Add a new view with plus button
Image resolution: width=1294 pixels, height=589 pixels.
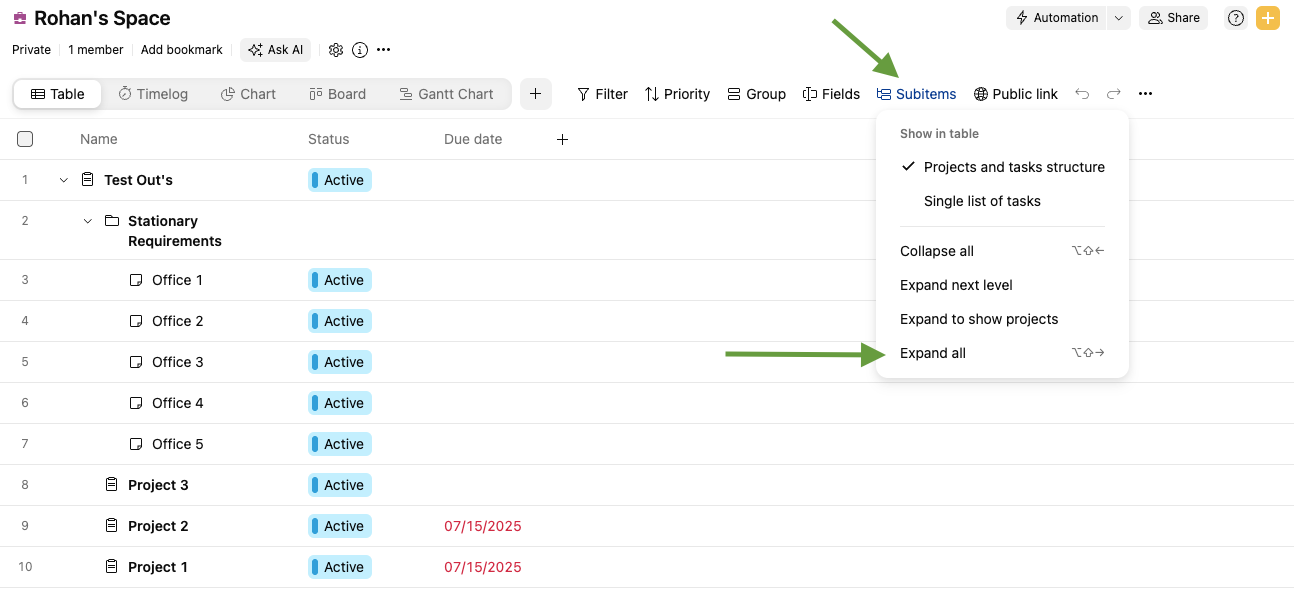[535, 94]
